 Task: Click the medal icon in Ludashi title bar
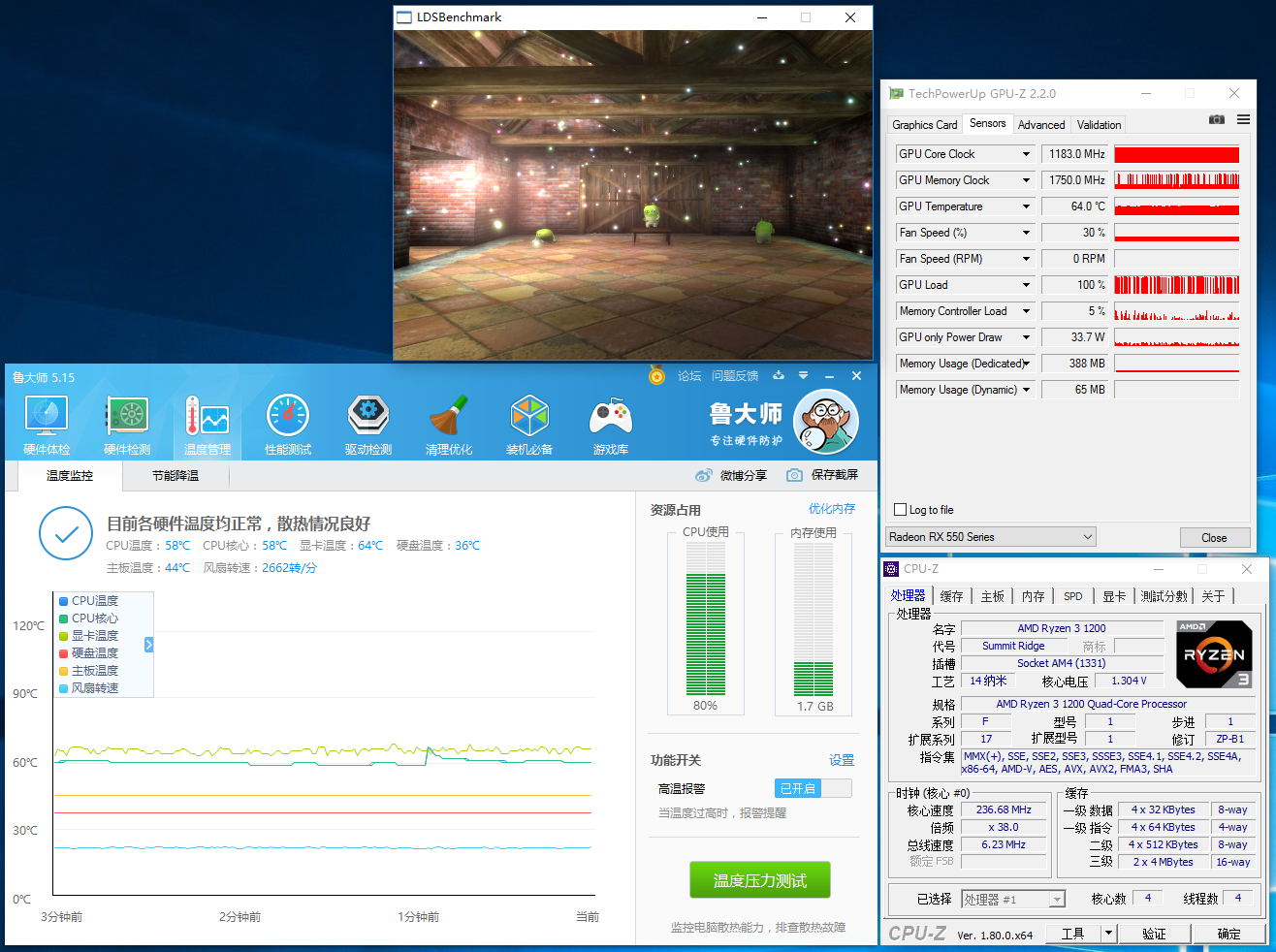coord(656,375)
